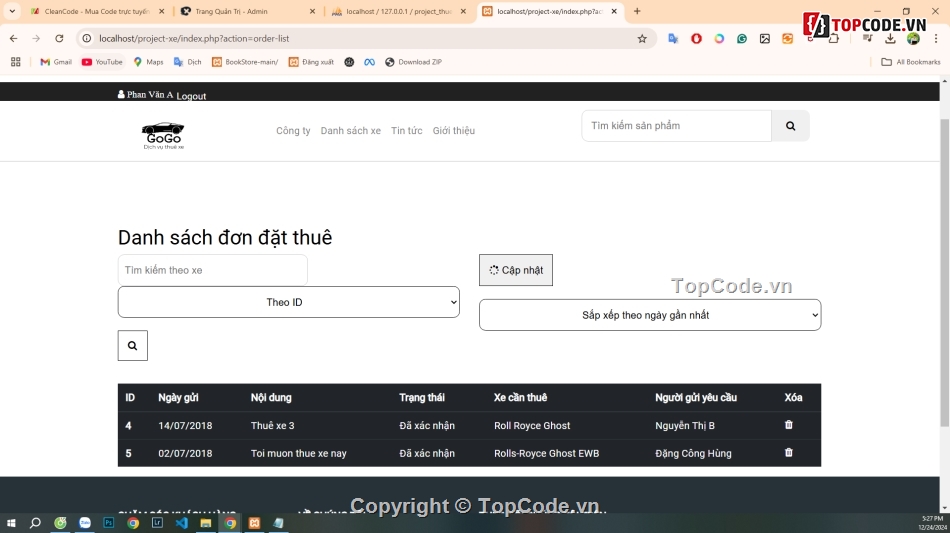Click the 'Cập nhật' button
The width and height of the screenshot is (950, 533).
[516, 270]
